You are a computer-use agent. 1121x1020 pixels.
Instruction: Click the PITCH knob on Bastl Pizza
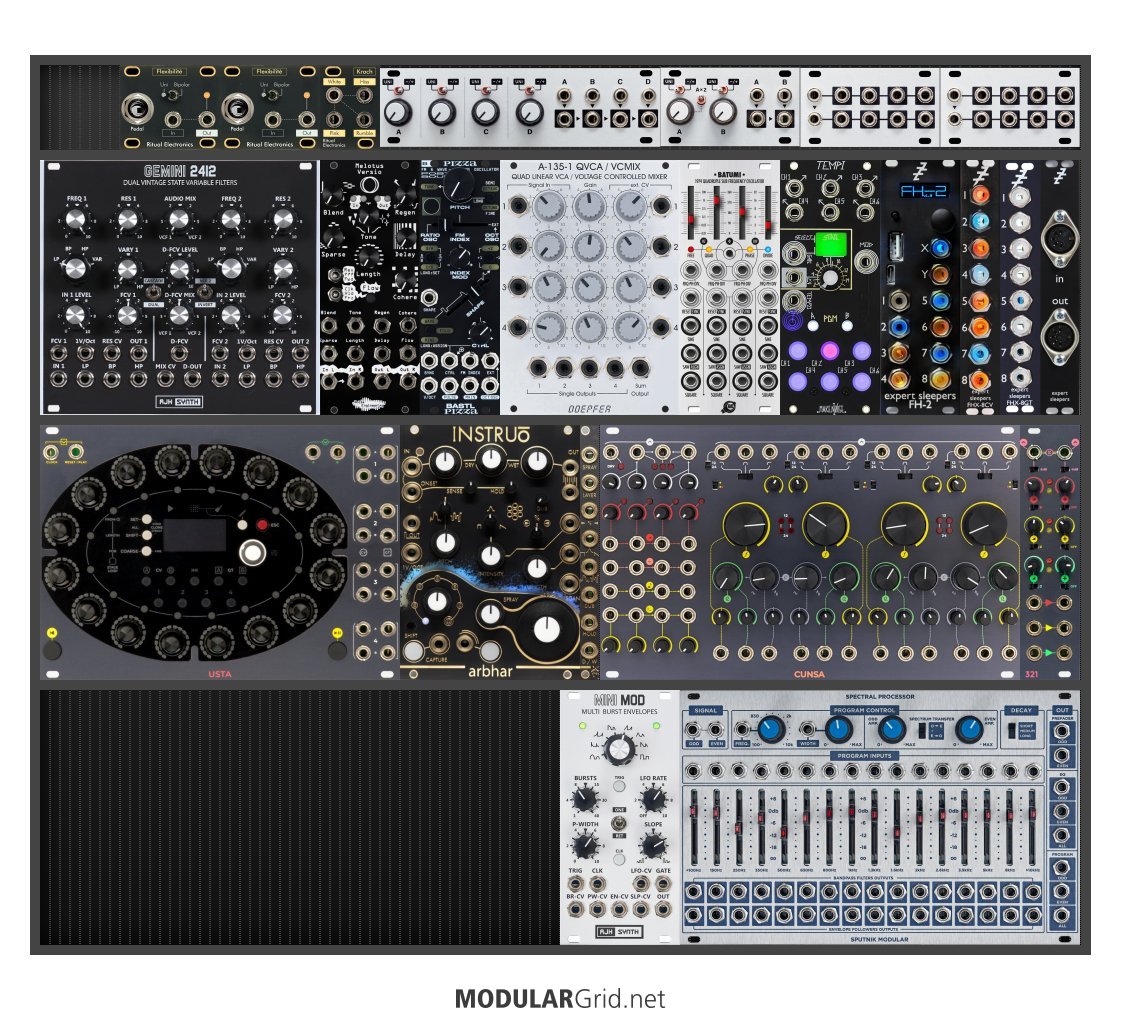(x=458, y=187)
